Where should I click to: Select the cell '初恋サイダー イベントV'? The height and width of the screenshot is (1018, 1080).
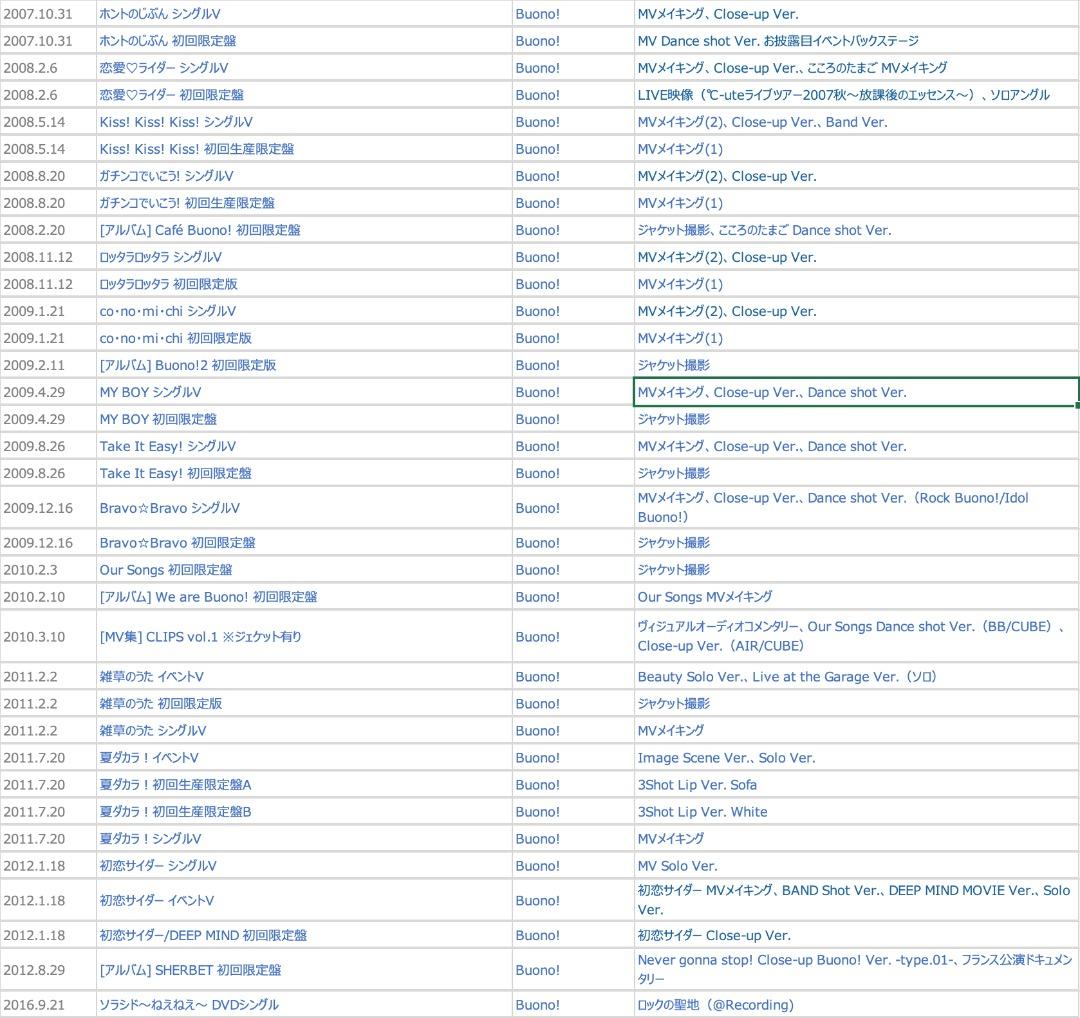[304, 900]
